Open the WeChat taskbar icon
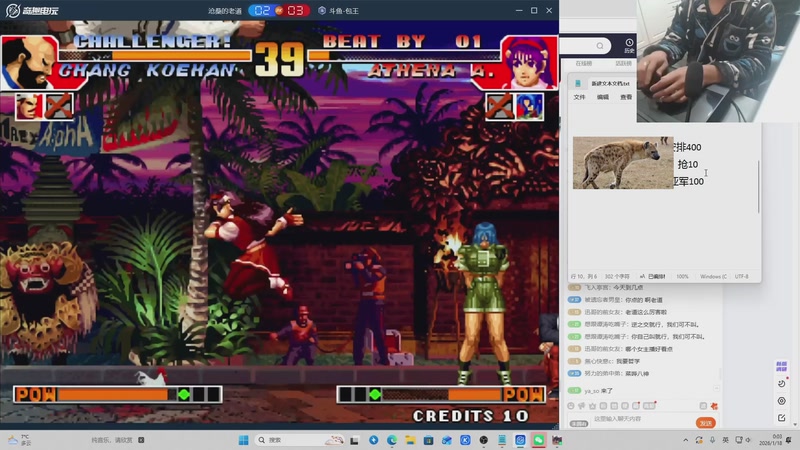The image size is (800, 450). click(539, 440)
